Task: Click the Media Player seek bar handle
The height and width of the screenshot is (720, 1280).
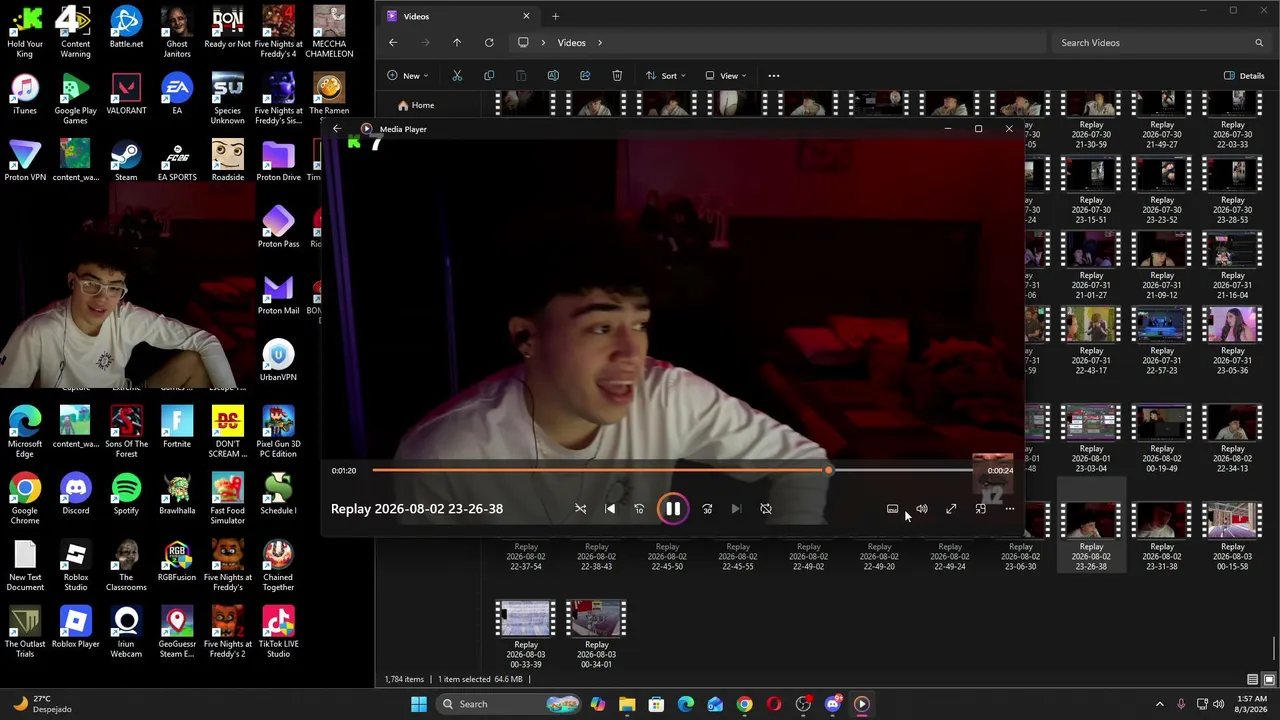Action: pos(828,470)
